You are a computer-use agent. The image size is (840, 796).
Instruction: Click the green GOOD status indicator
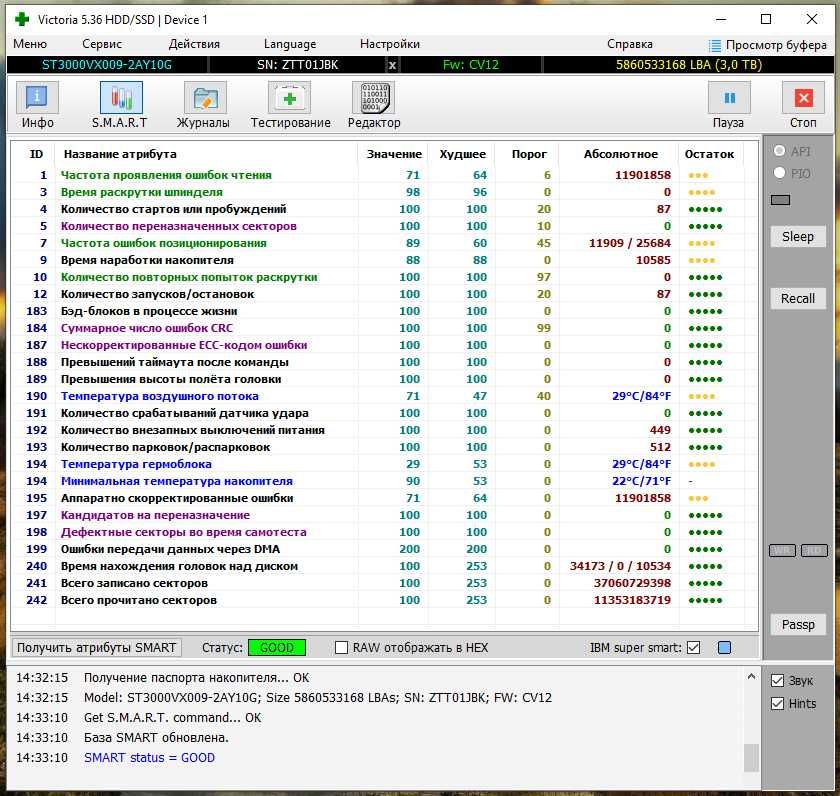click(277, 648)
